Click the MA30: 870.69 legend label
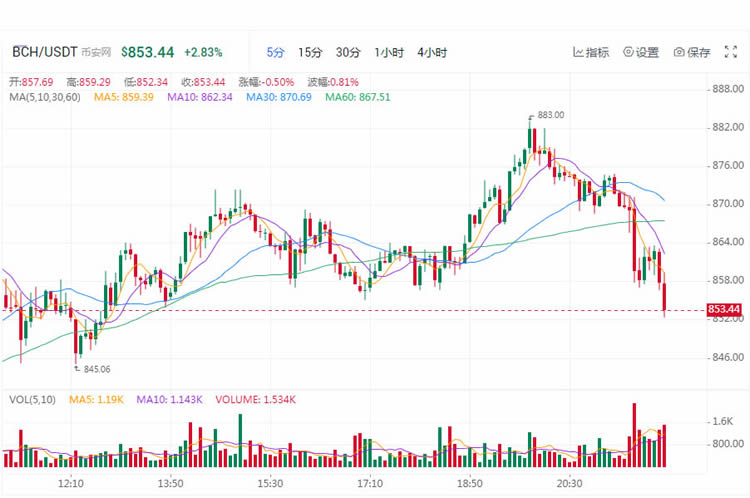This screenshot has width=750, height=498. pyautogui.click(x=278, y=97)
